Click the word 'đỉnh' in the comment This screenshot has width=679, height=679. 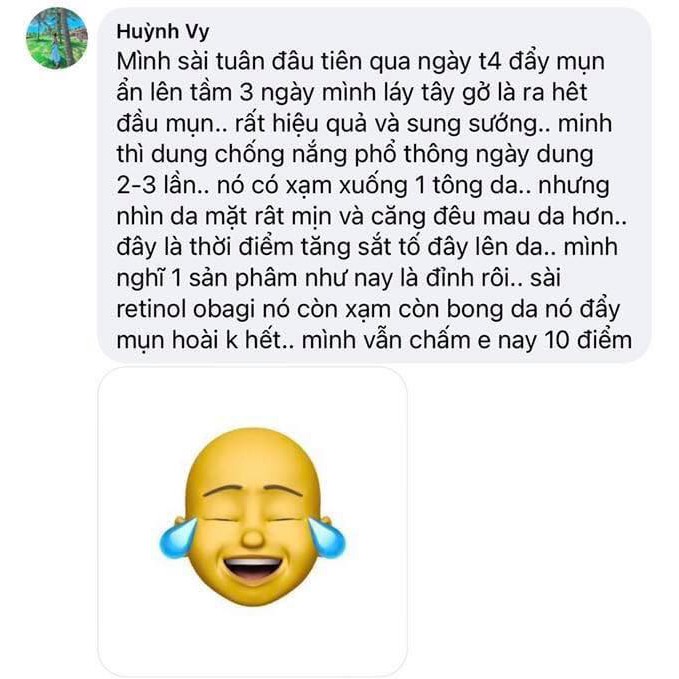coord(449,278)
